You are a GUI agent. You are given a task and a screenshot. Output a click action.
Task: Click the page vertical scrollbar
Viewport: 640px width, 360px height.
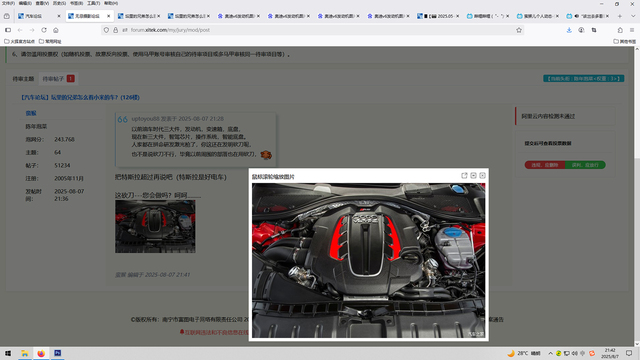click(x=637, y=196)
